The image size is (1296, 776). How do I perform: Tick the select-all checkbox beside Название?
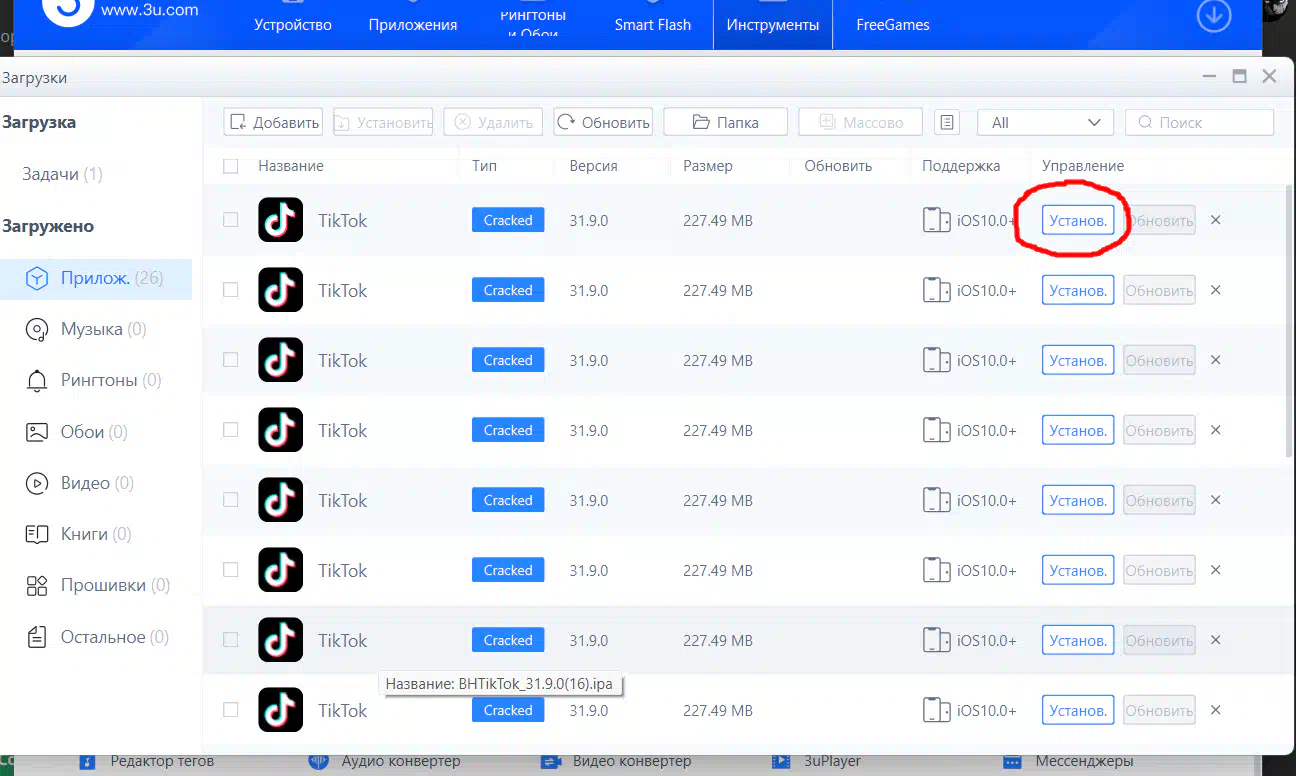click(x=231, y=166)
